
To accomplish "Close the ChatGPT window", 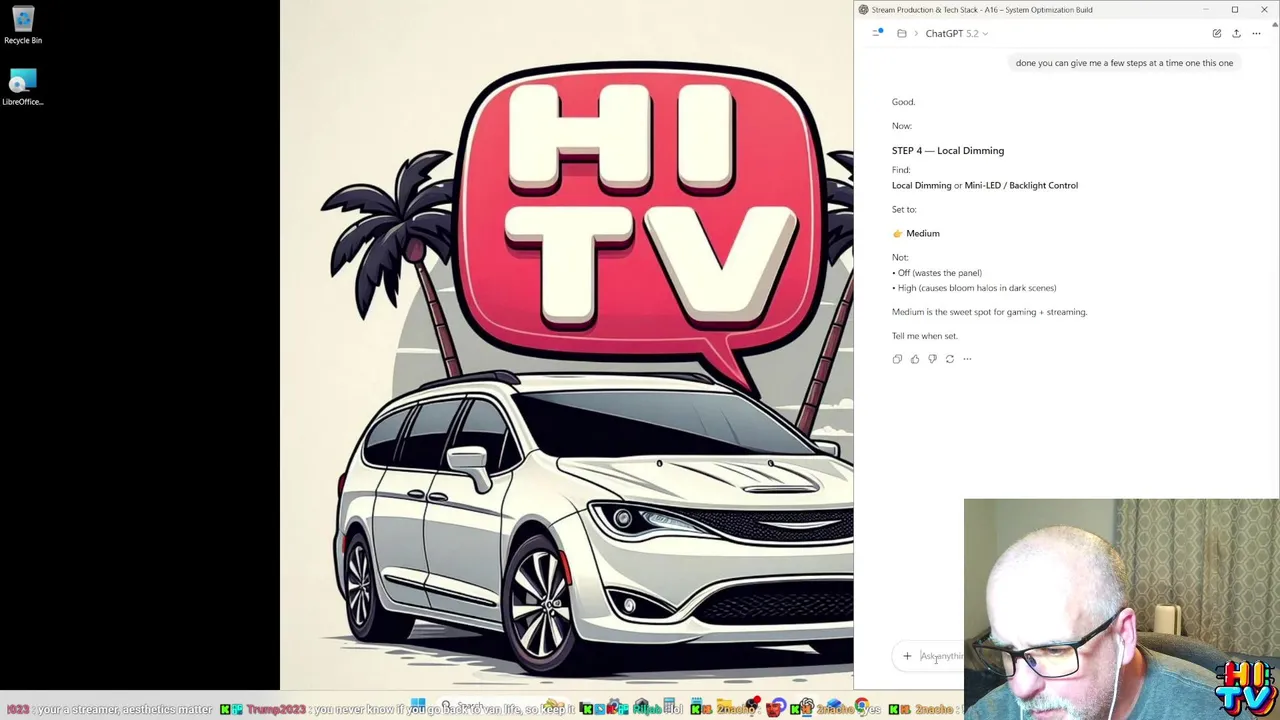I will [1264, 10].
